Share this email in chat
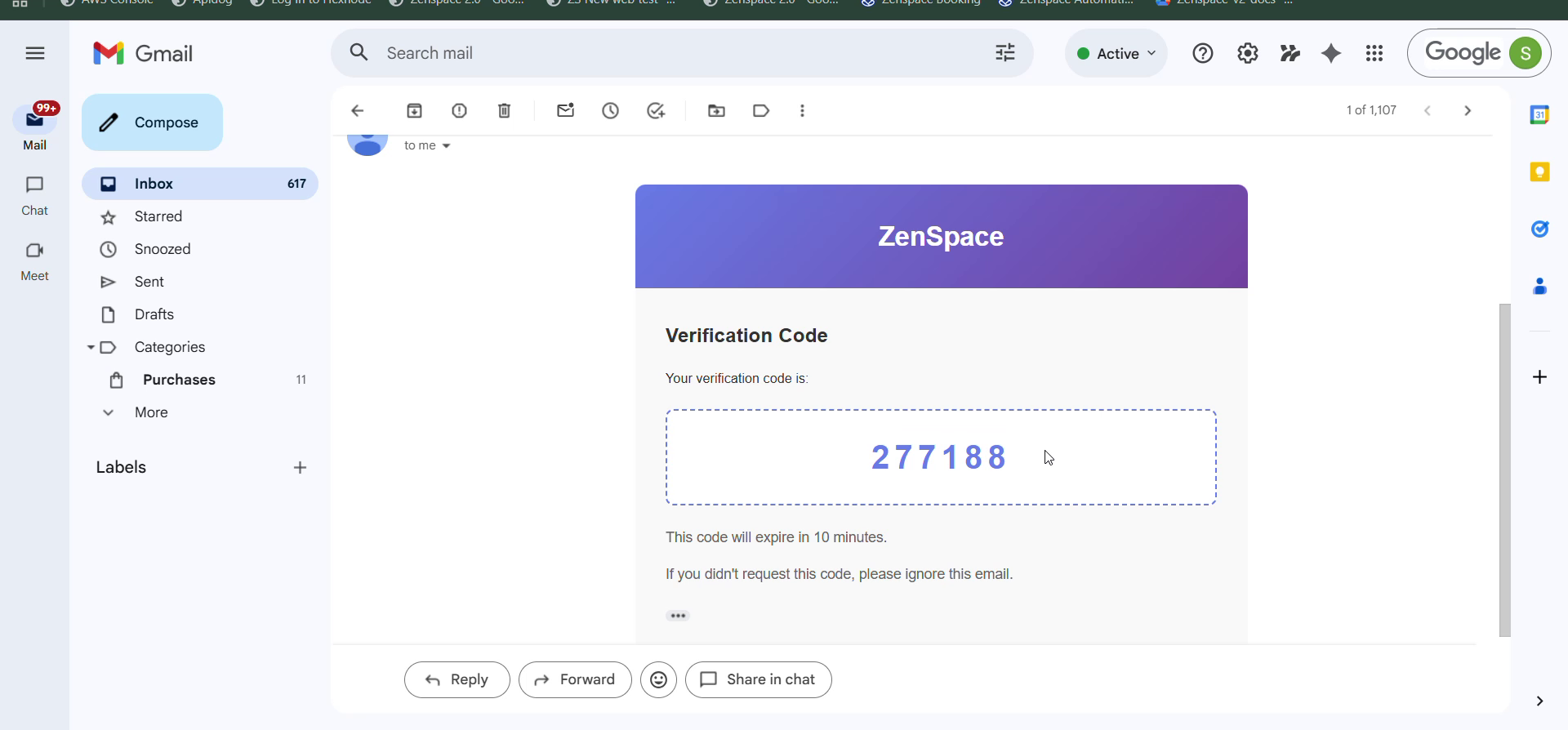1568x730 pixels. point(758,679)
